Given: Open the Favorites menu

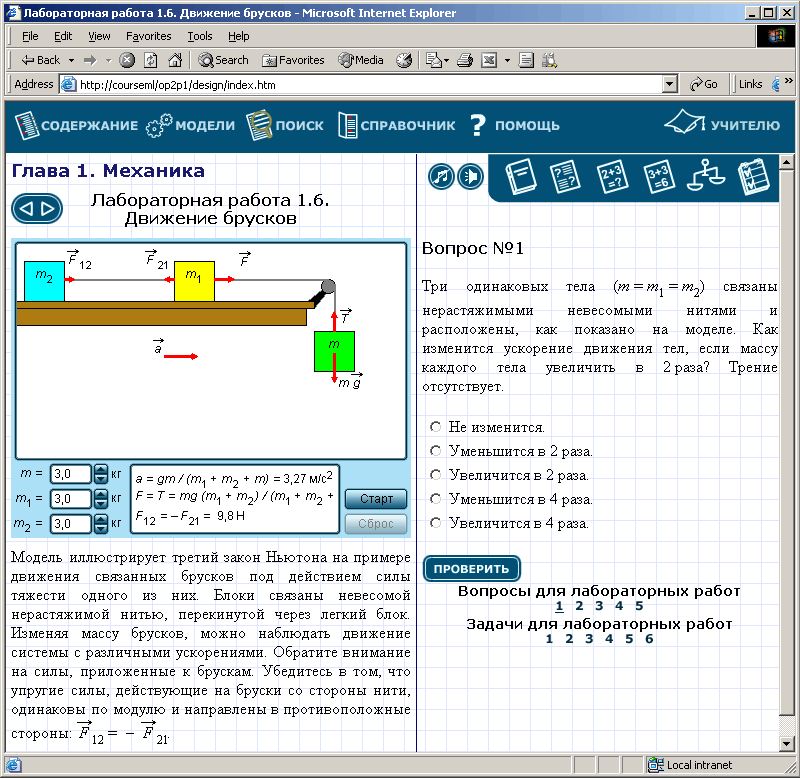Looking at the screenshot, I should 148,36.
